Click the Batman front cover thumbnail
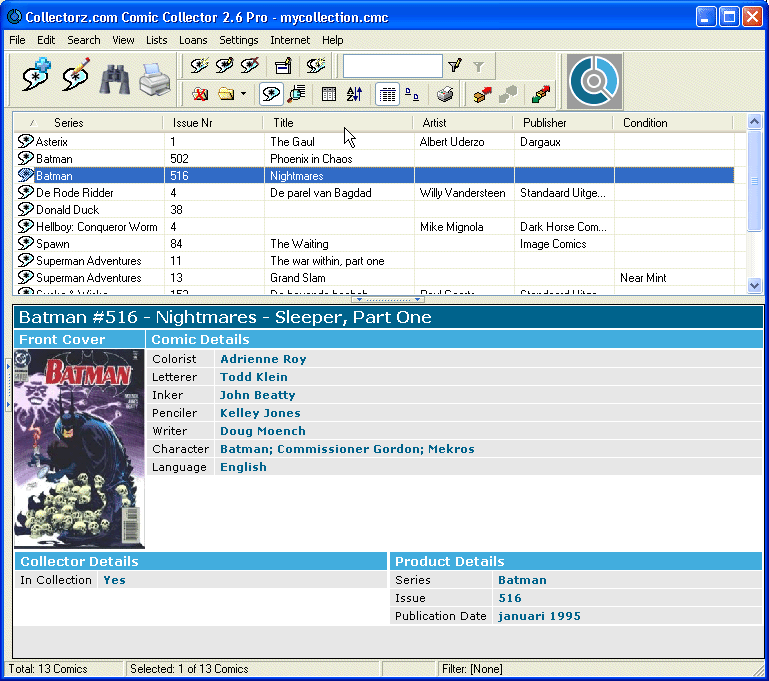 click(x=79, y=449)
